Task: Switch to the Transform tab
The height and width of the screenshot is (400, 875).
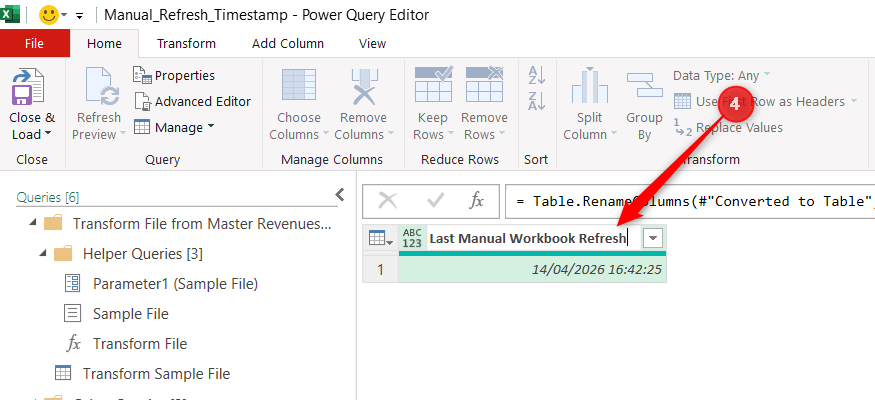Action: point(186,44)
